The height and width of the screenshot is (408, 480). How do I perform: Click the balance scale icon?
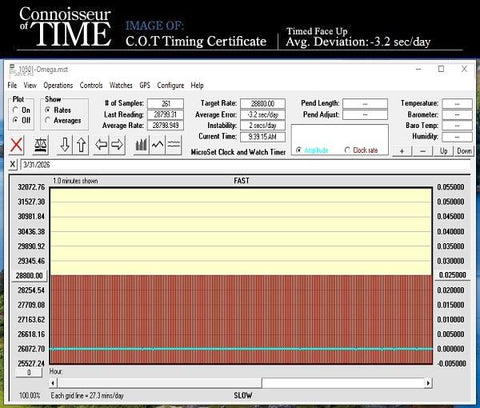[41, 145]
